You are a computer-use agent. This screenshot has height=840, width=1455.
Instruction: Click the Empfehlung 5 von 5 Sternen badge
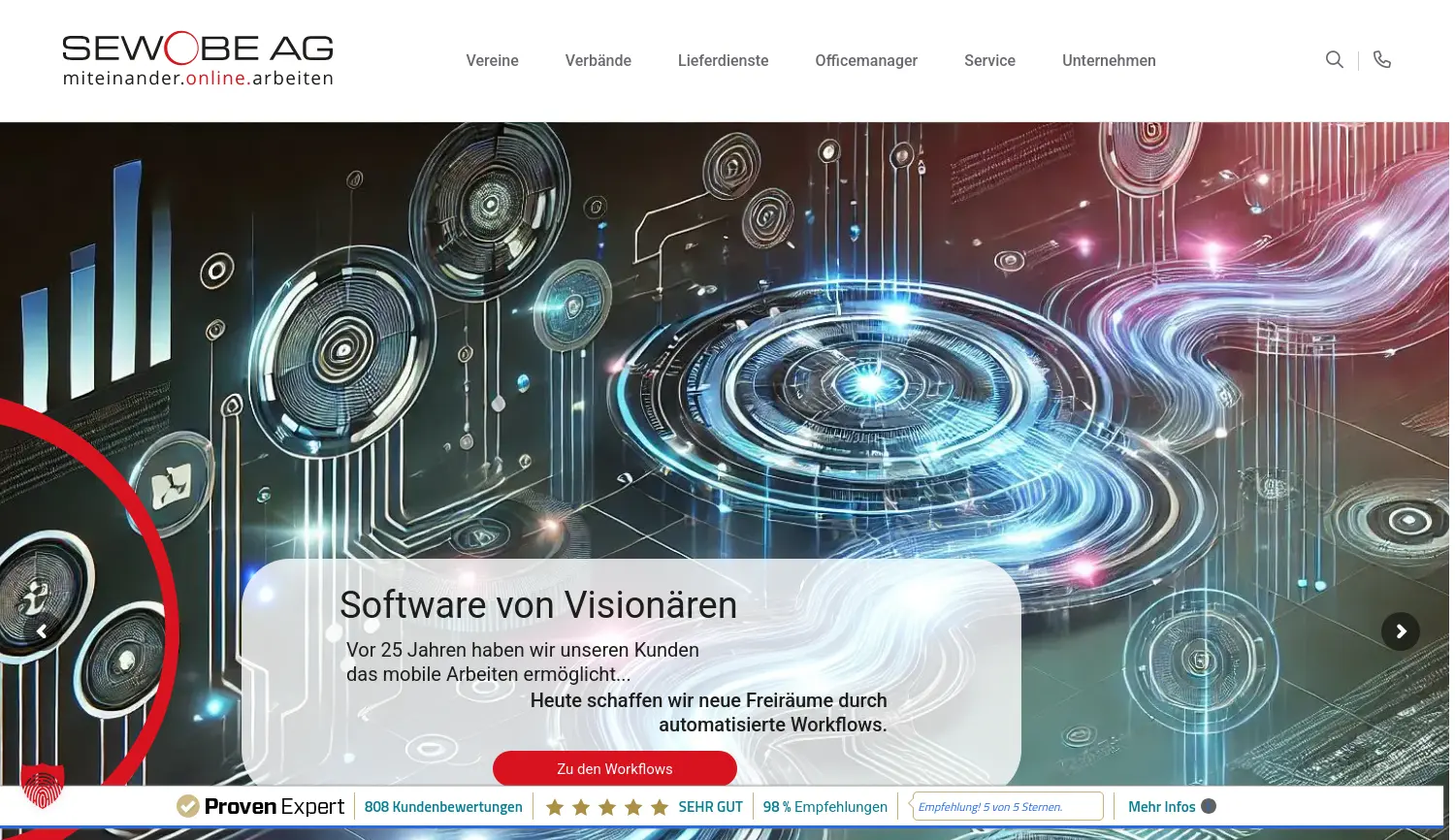coord(1007,806)
